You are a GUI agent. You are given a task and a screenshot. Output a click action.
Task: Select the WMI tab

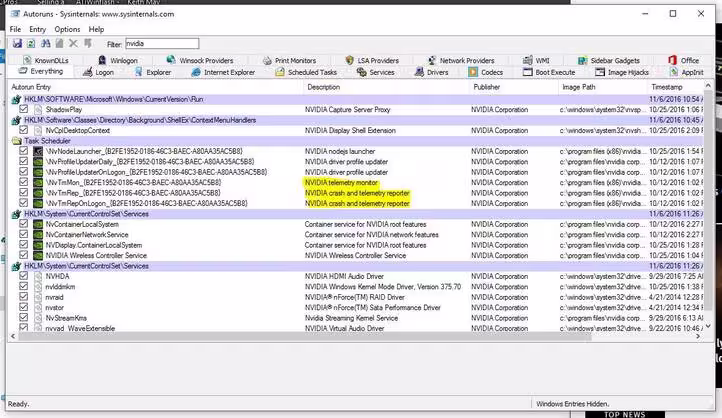pyautogui.click(x=536, y=60)
